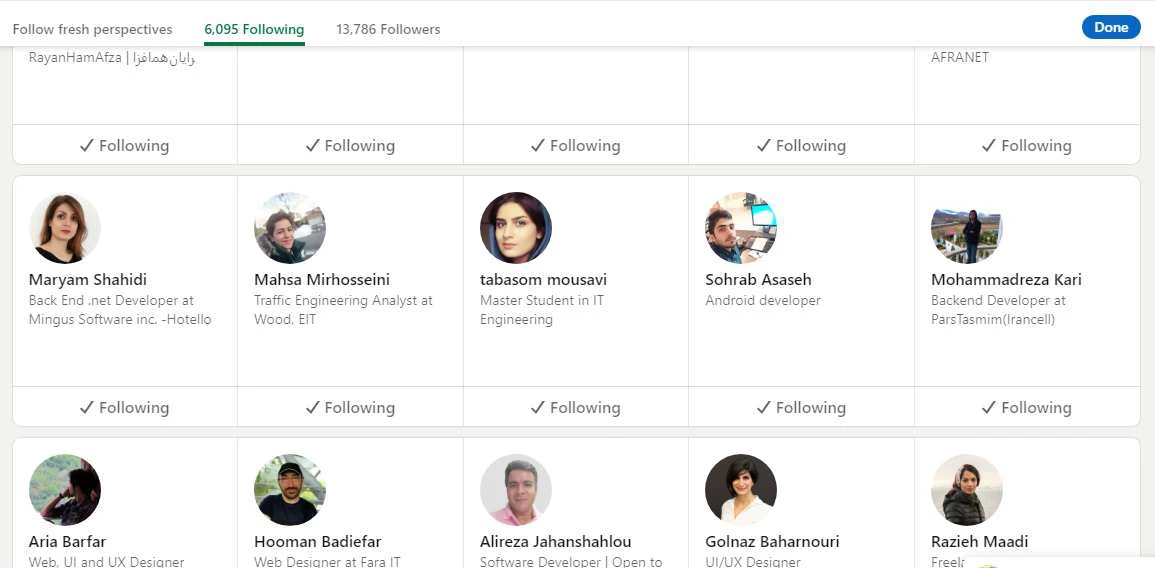Screen dimensions: 1155x568
Task: Open Sohrab Asaseh's profile picture
Action: point(741,228)
